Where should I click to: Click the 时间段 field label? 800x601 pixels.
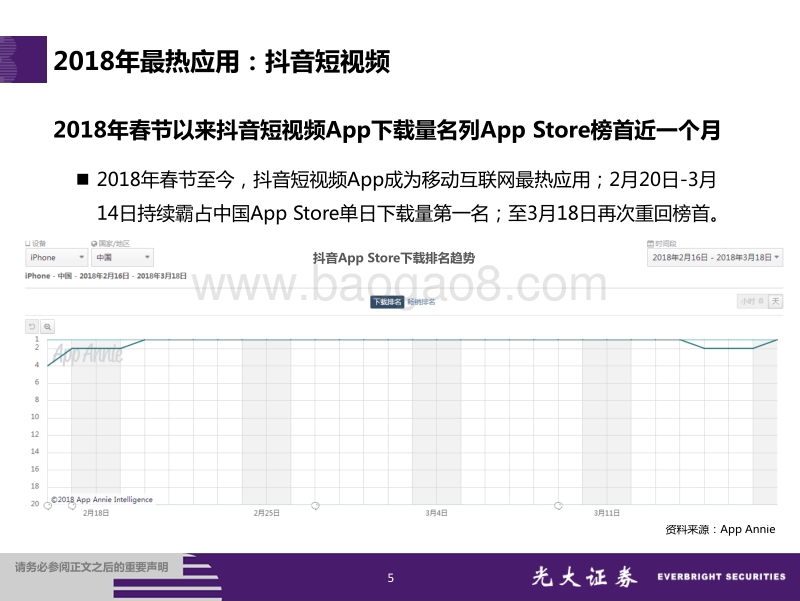(x=666, y=243)
